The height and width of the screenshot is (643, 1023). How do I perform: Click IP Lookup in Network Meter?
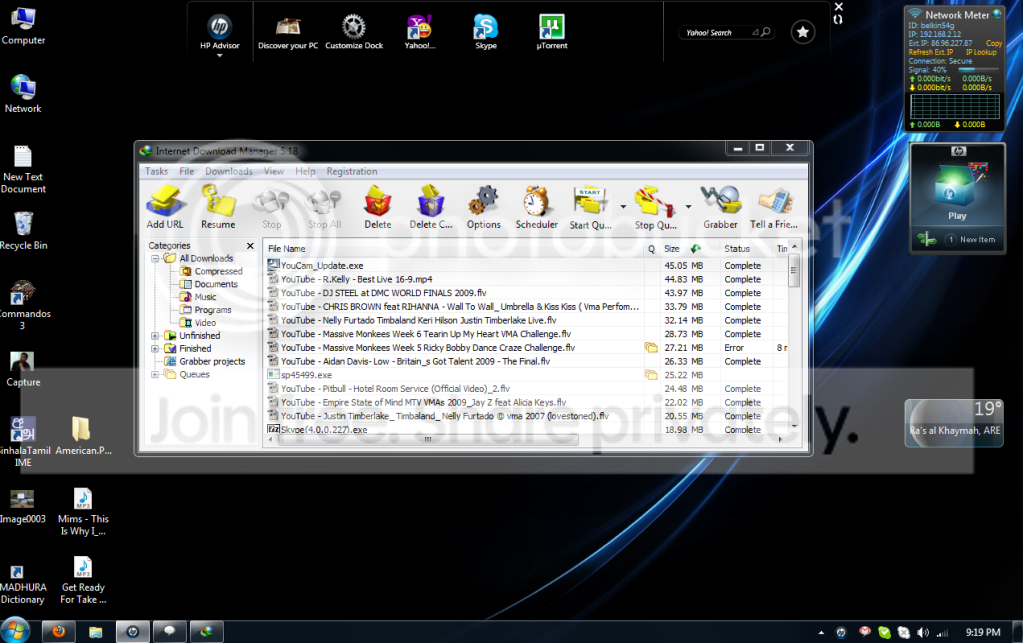981,52
